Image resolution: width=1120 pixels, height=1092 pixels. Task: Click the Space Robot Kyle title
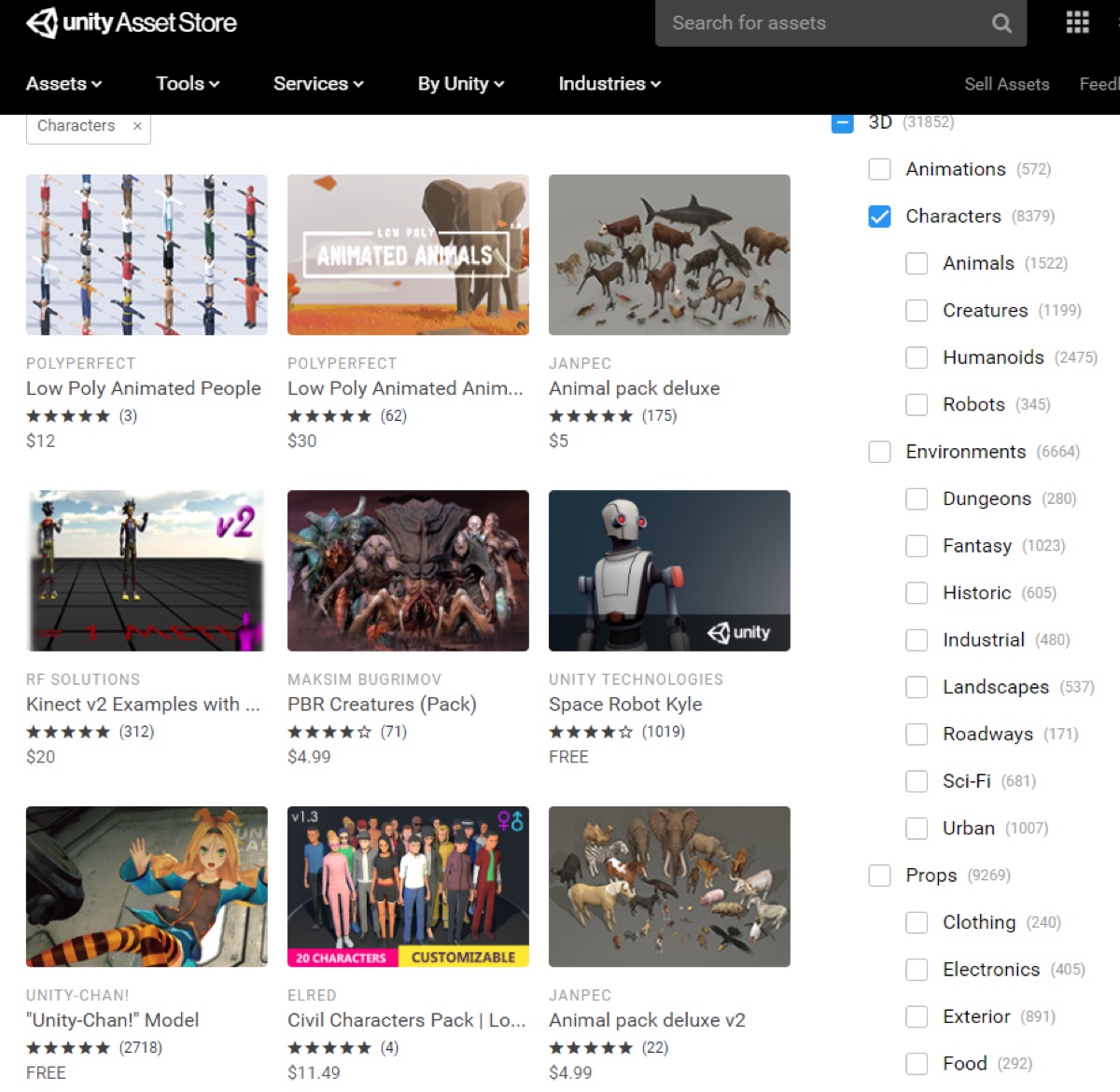point(625,705)
